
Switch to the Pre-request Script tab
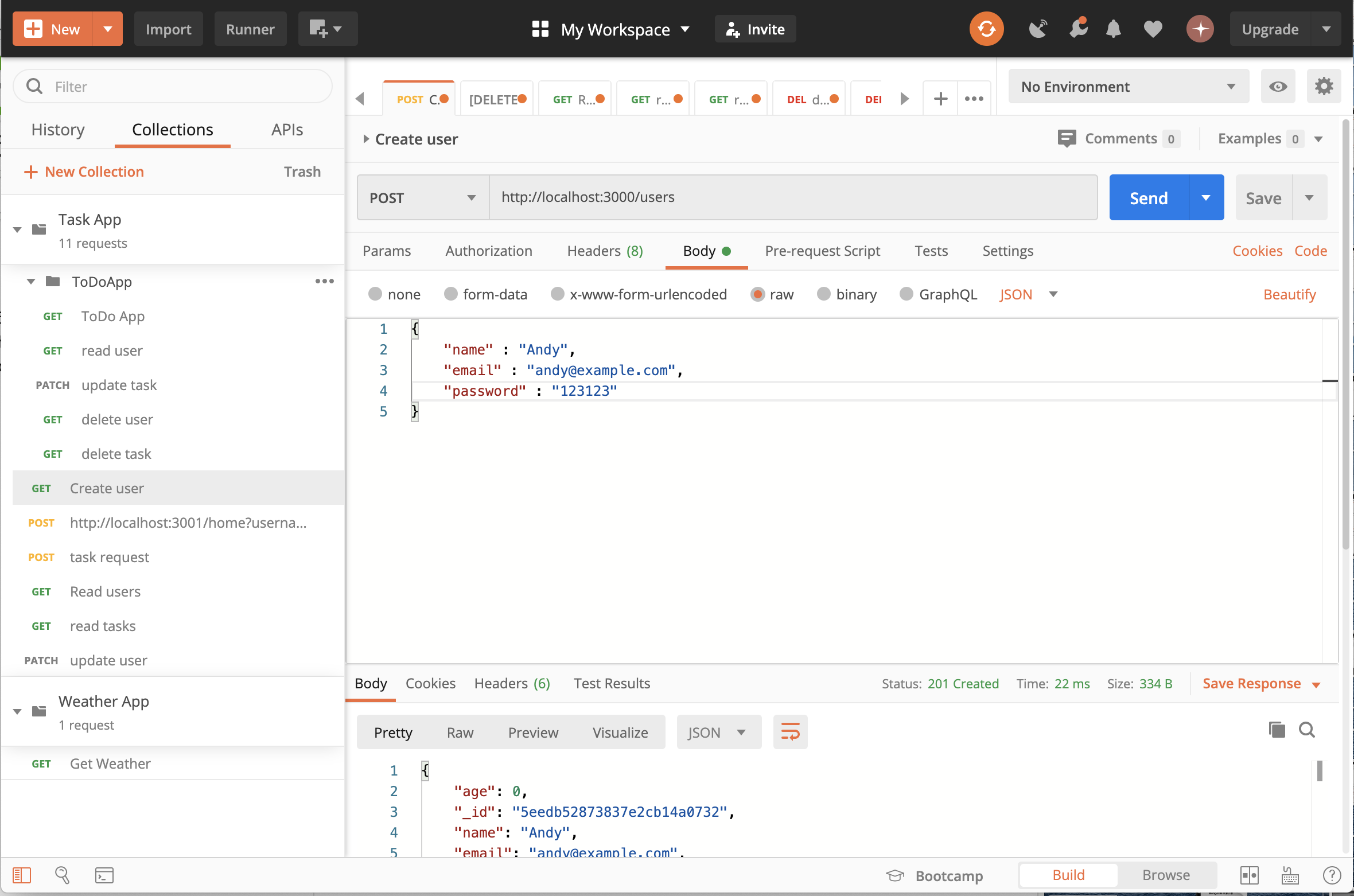(x=822, y=251)
